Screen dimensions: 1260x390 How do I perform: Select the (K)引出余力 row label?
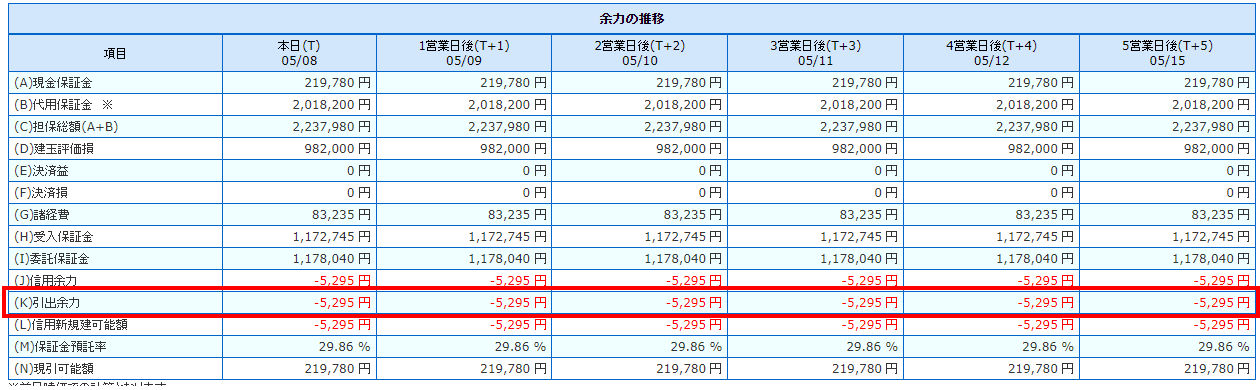[47, 303]
